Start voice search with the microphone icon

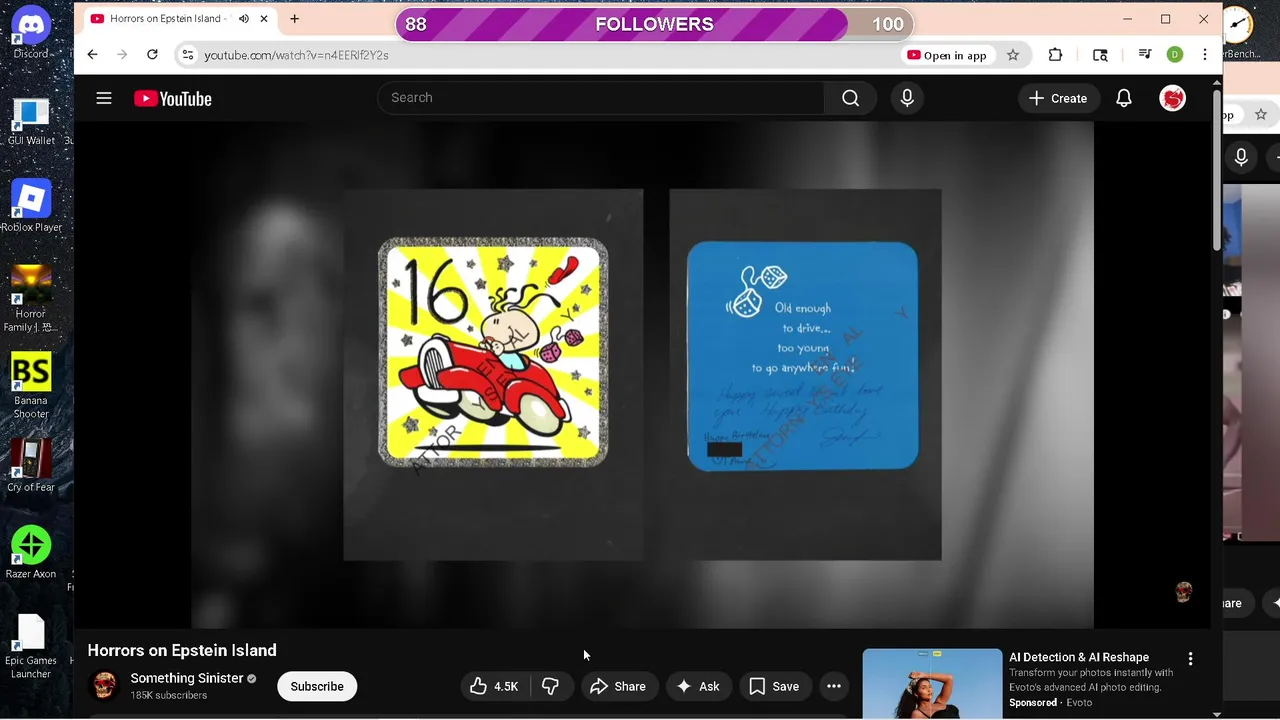(x=907, y=98)
